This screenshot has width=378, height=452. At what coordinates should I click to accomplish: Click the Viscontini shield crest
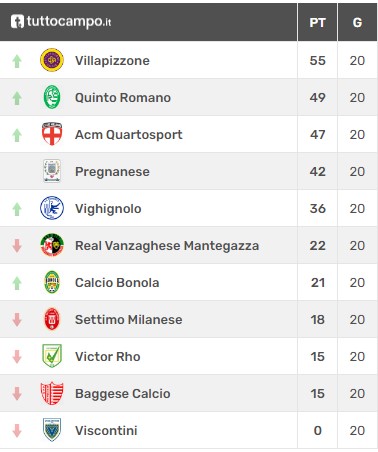(x=52, y=430)
